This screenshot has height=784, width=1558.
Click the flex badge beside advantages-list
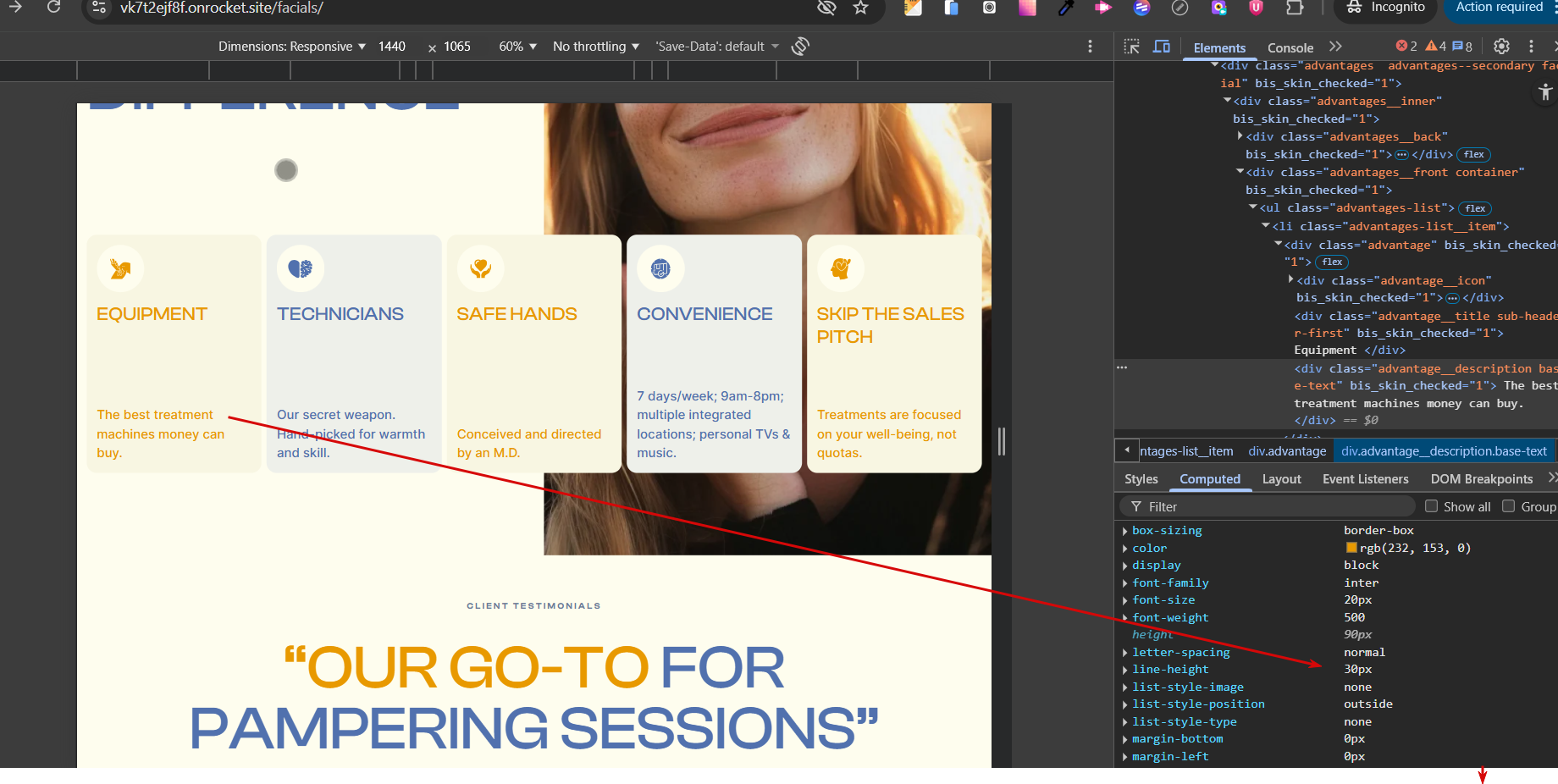pos(1476,208)
